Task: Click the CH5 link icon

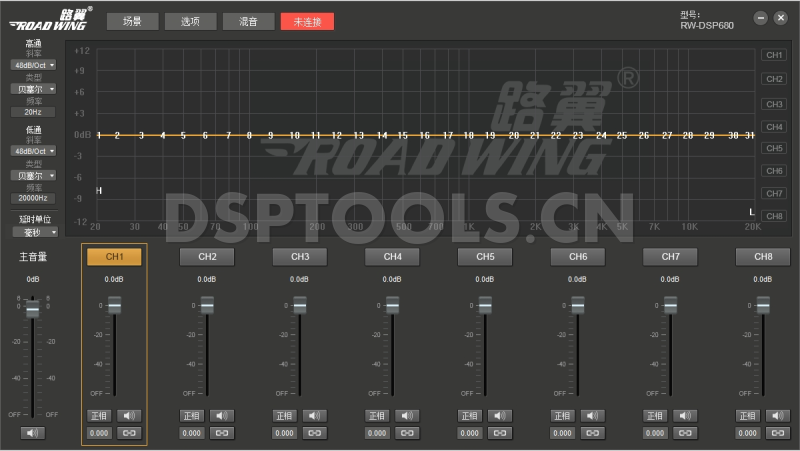Action: 500,433
